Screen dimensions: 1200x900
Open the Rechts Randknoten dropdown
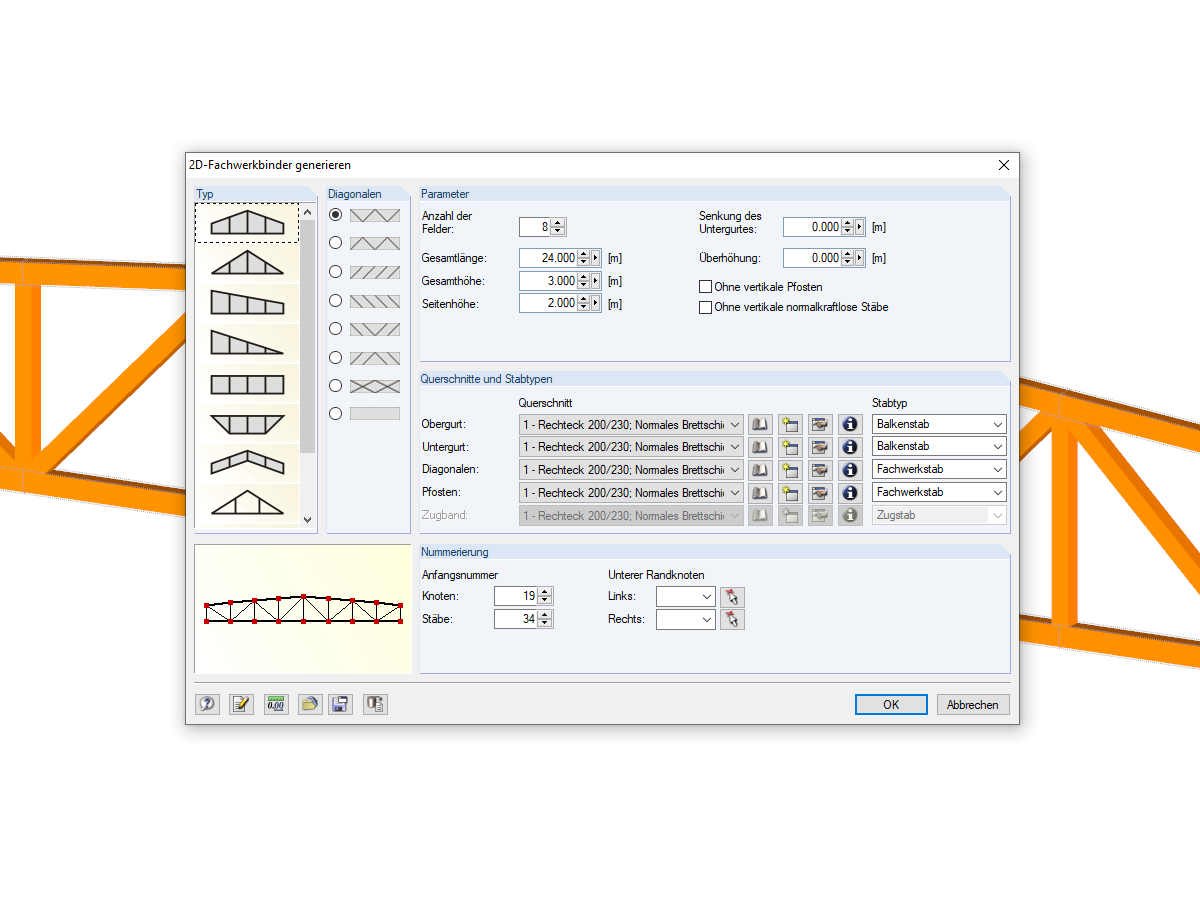(686, 620)
